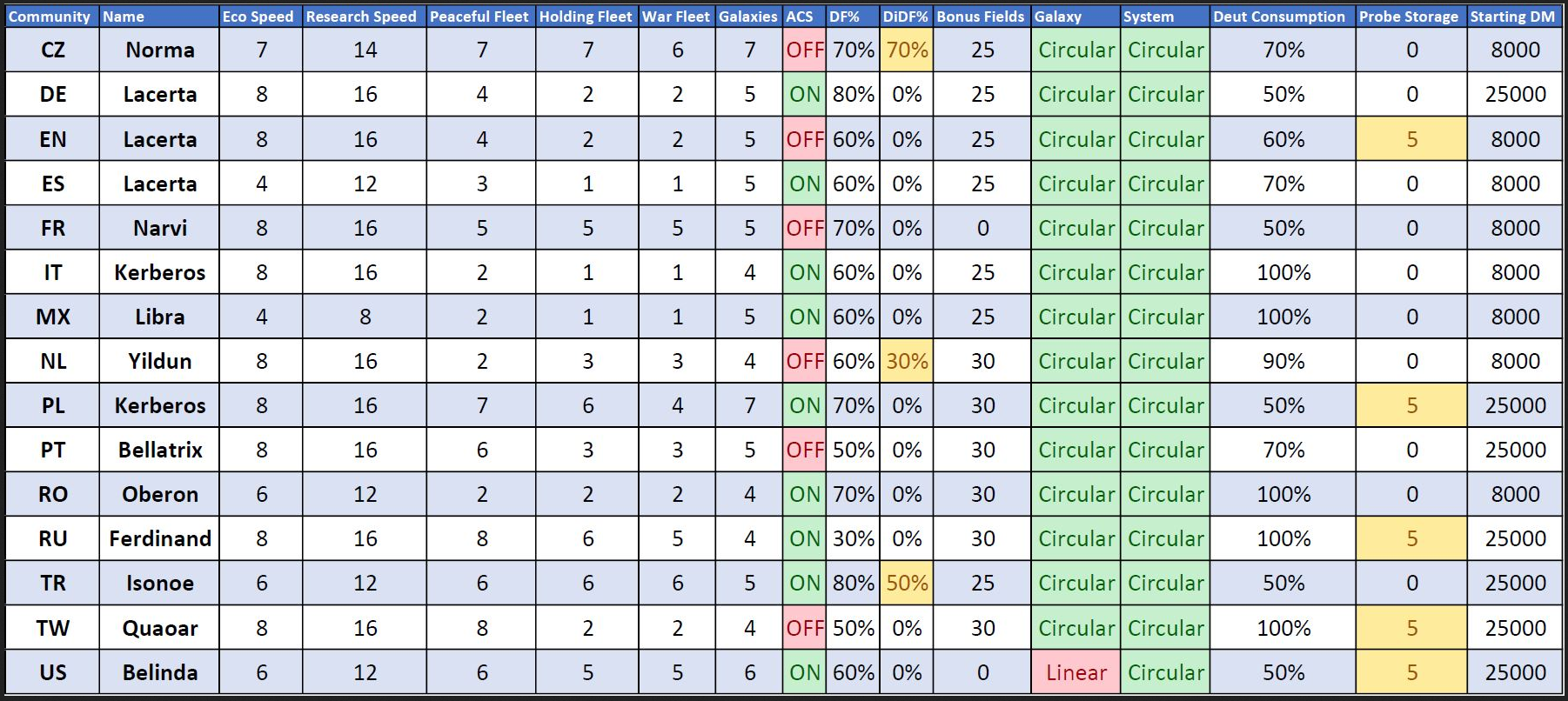This screenshot has height=701, width=1568.
Task: Click the Bonus Fields column header
Action: pos(981,17)
